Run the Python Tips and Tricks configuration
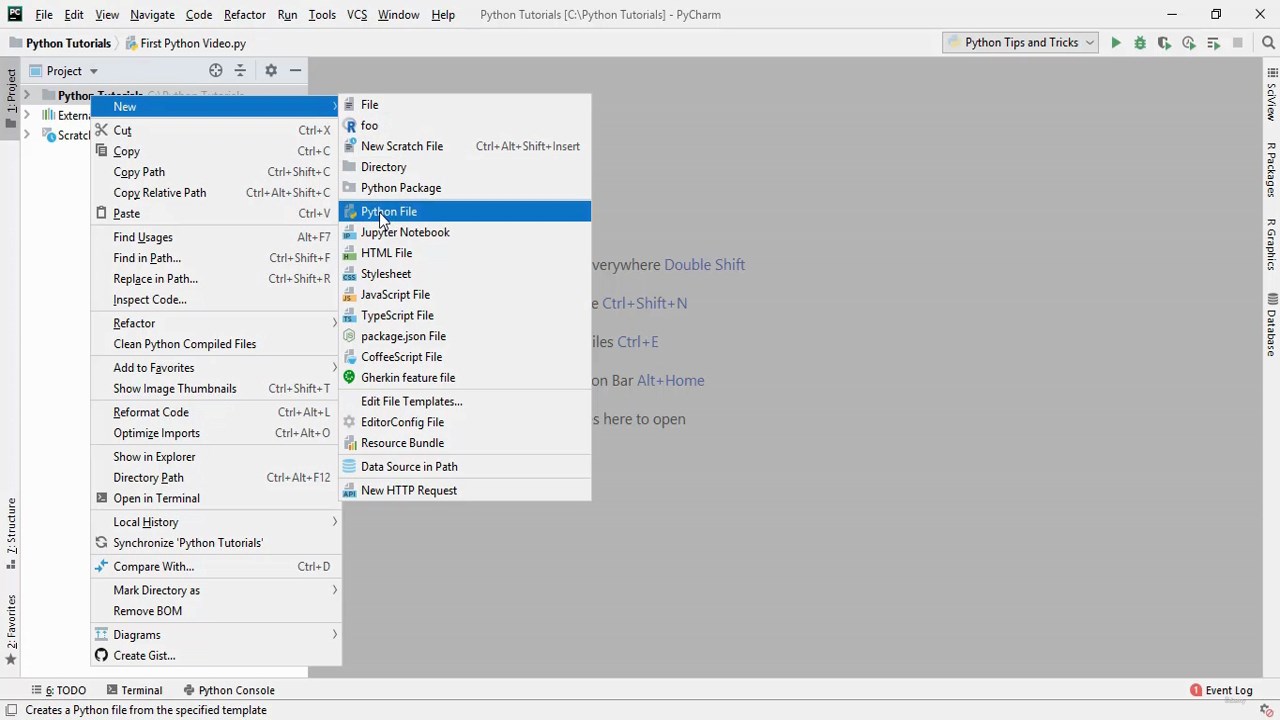The width and height of the screenshot is (1280, 720). point(1116,43)
